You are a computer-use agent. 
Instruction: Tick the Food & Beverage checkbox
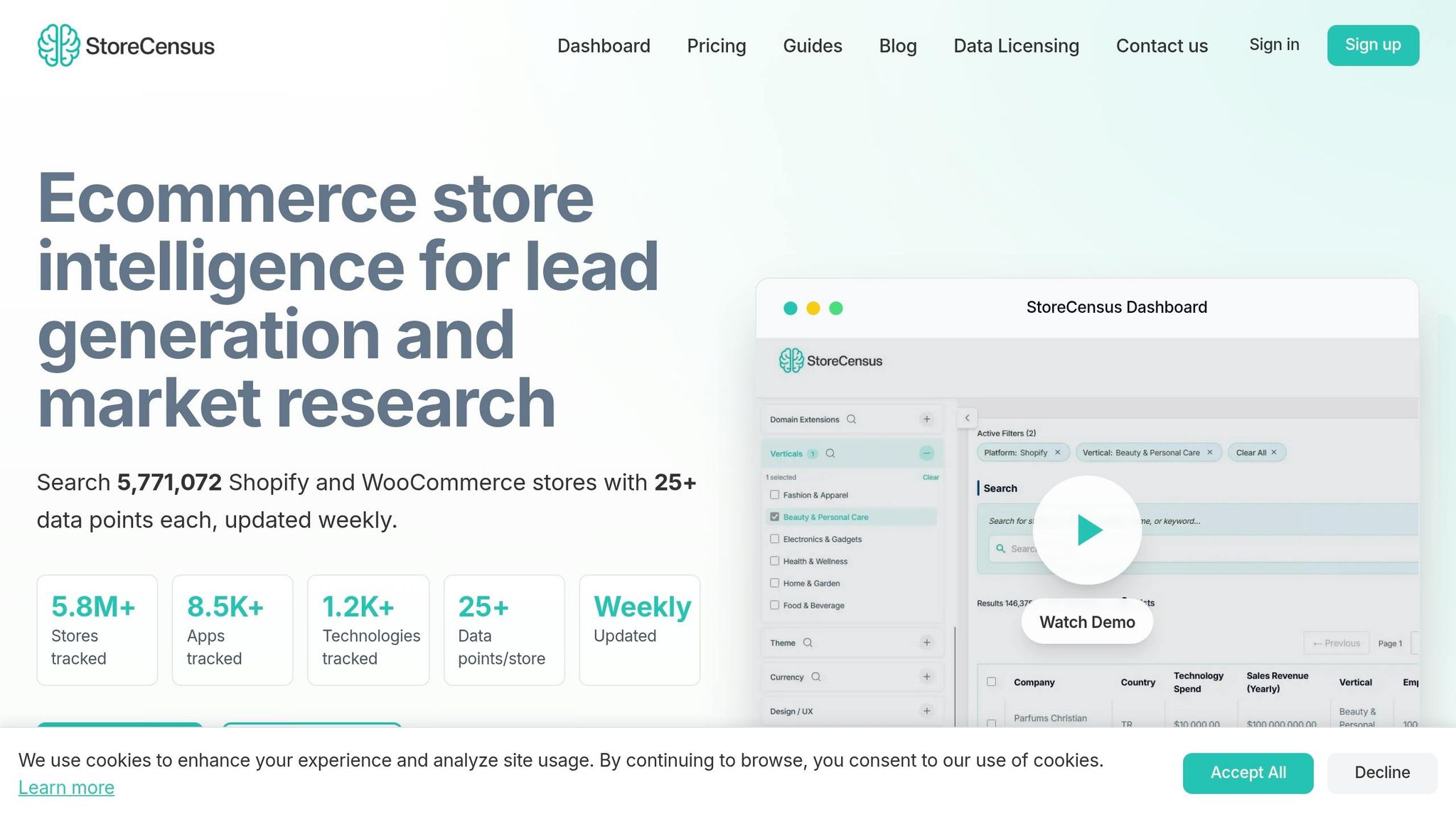click(x=775, y=605)
